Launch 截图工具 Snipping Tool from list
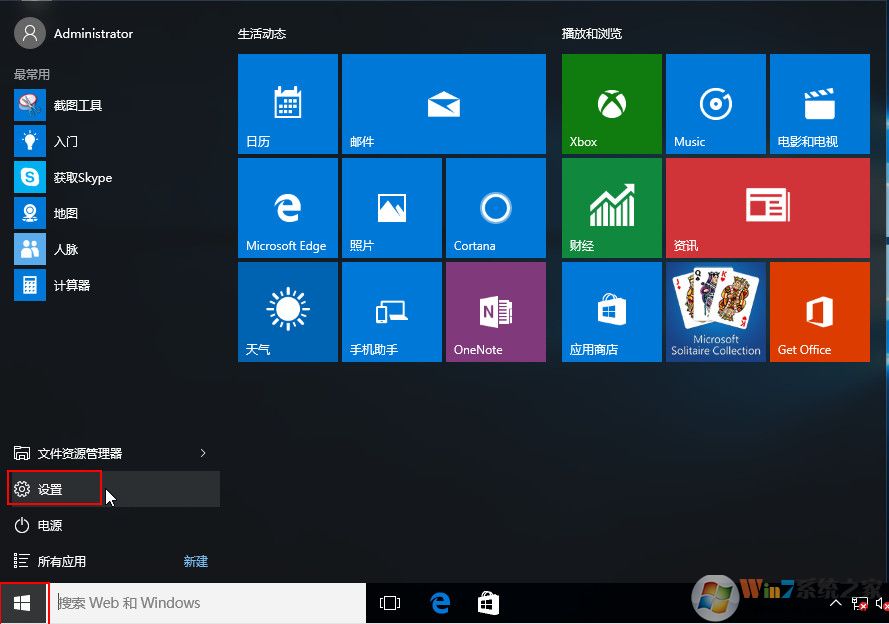This screenshot has height=624, width=889. point(77,105)
